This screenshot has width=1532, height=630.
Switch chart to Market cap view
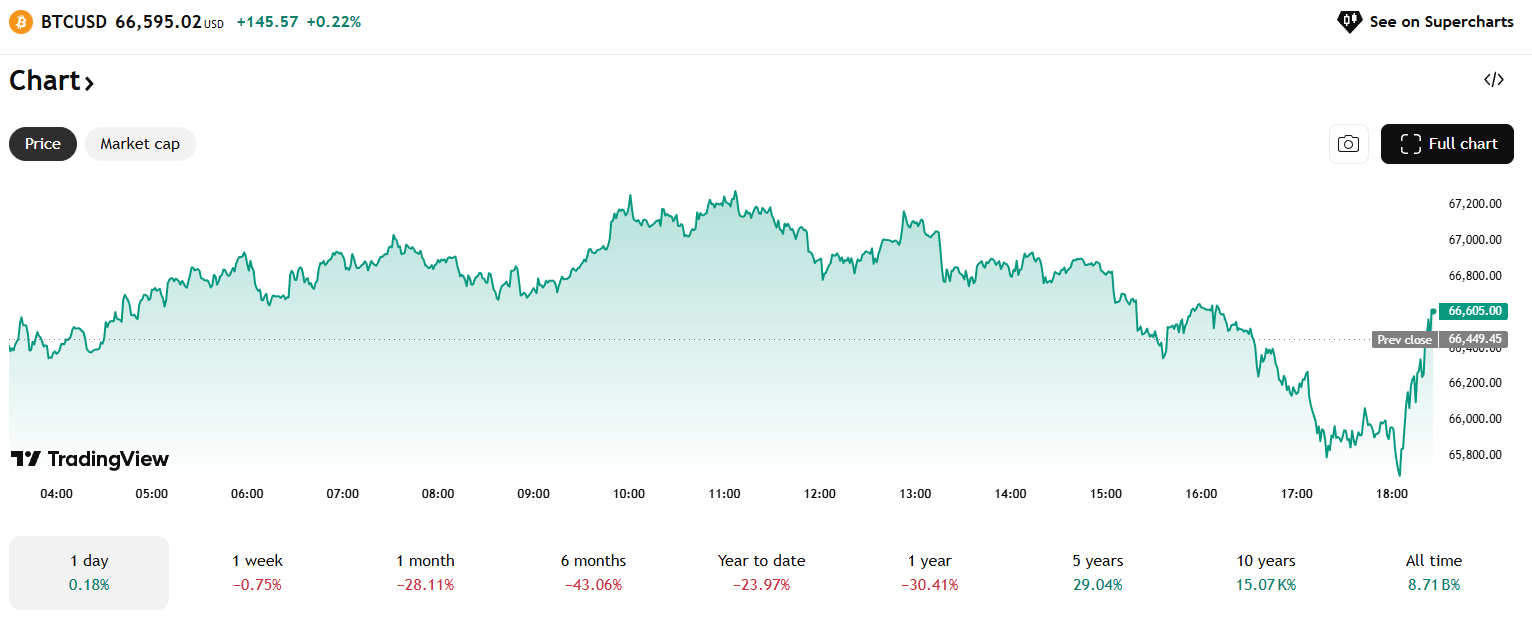click(140, 144)
